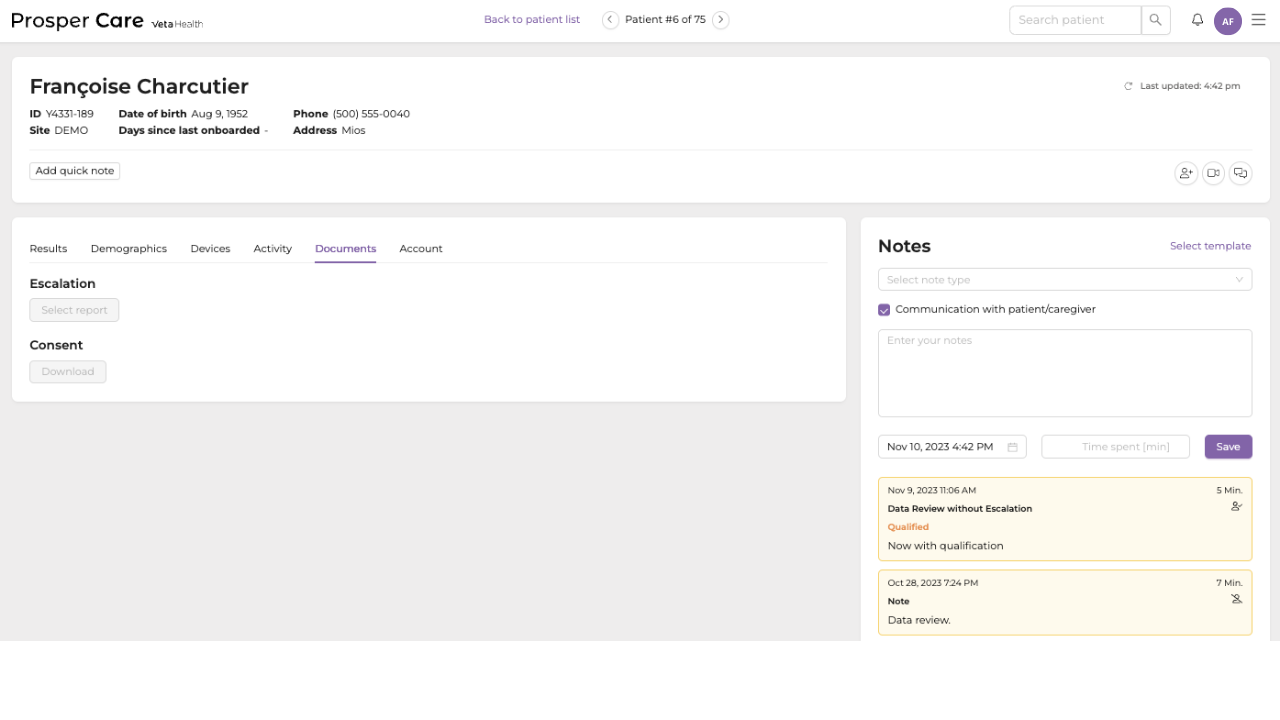Open the Oct 28 Data review note
This screenshot has width=1280, height=720.
[x=1065, y=603]
